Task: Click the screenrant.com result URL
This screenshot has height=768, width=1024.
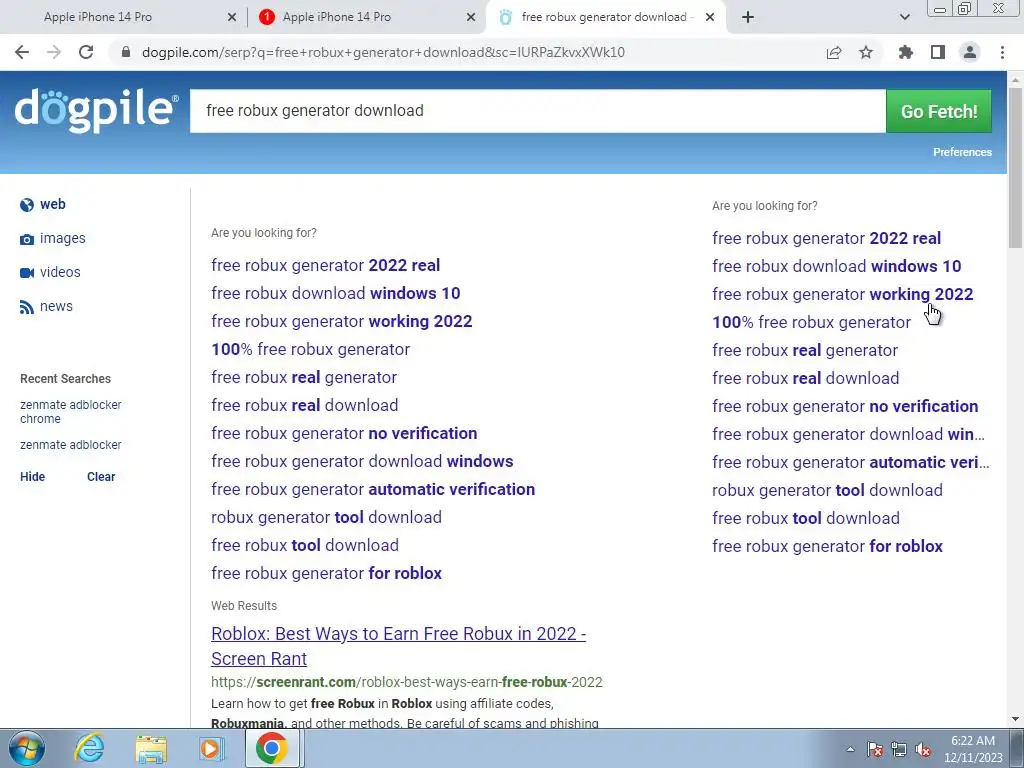Action: pyautogui.click(x=406, y=682)
